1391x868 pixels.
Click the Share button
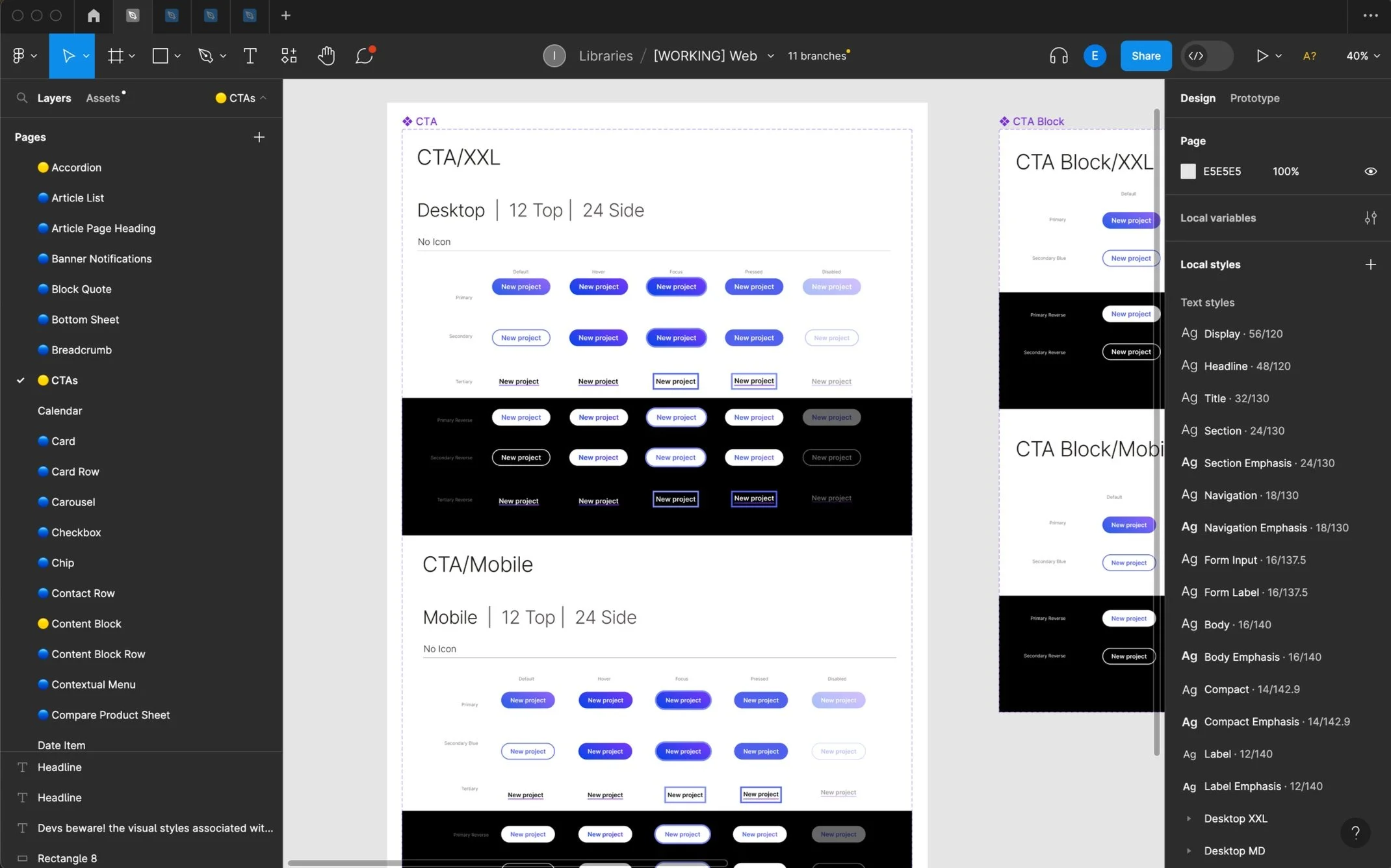[x=1145, y=56]
